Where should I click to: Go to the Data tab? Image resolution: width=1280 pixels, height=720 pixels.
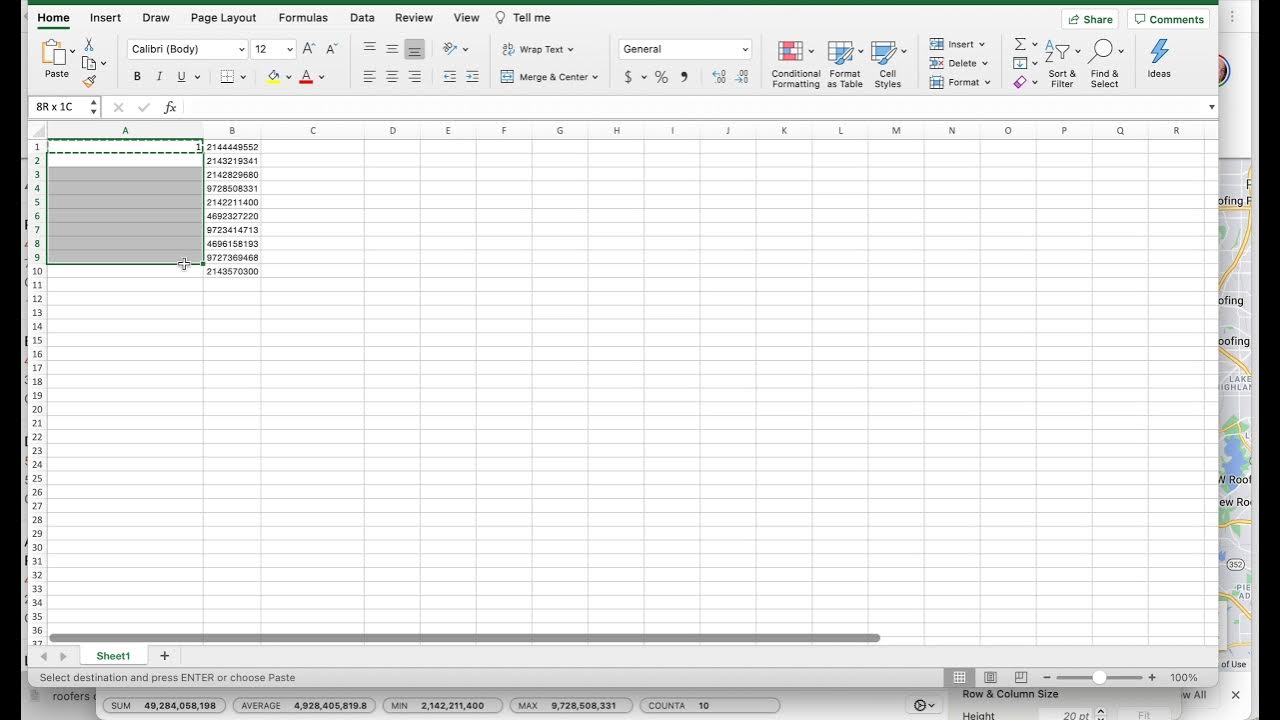[362, 18]
